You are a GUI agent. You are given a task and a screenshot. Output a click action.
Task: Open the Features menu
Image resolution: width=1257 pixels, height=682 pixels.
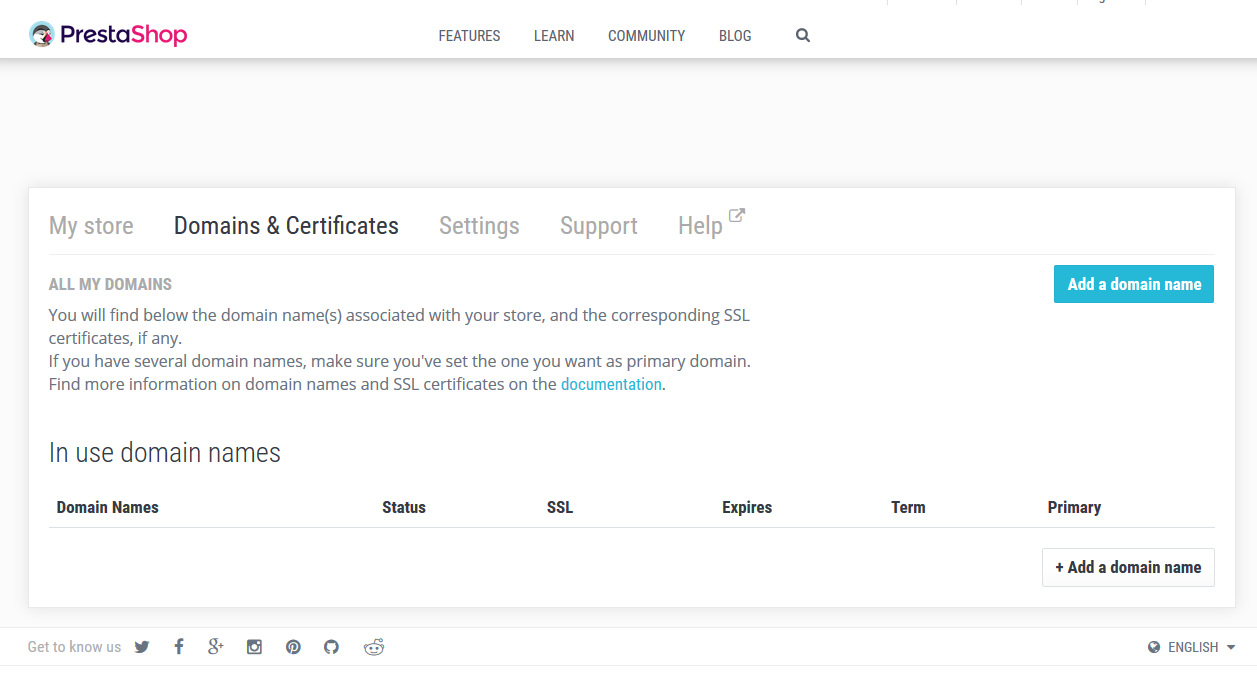click(x=469, y=36)
